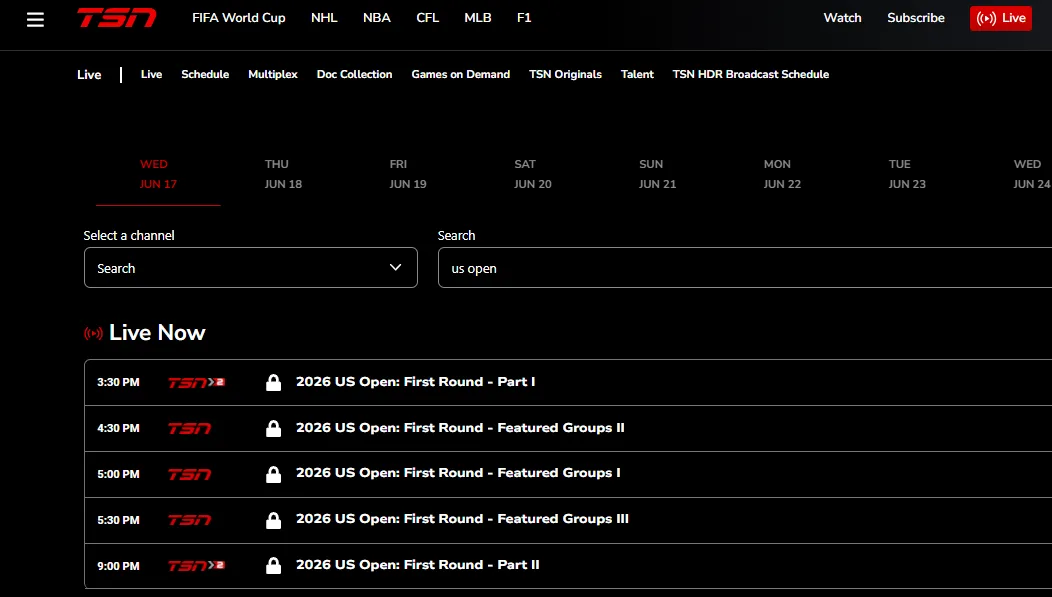Click the 3:30 PM time text
Screen dimensions: 1052x597
click(118, 382)
